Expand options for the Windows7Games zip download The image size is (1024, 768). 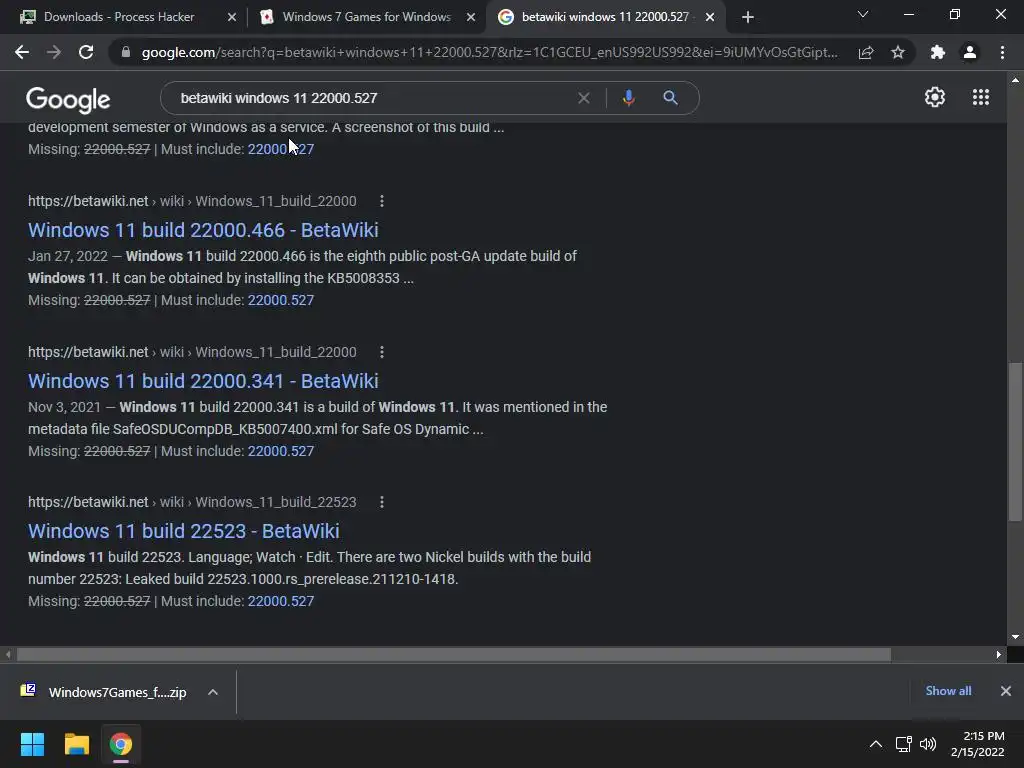(213, 692)
